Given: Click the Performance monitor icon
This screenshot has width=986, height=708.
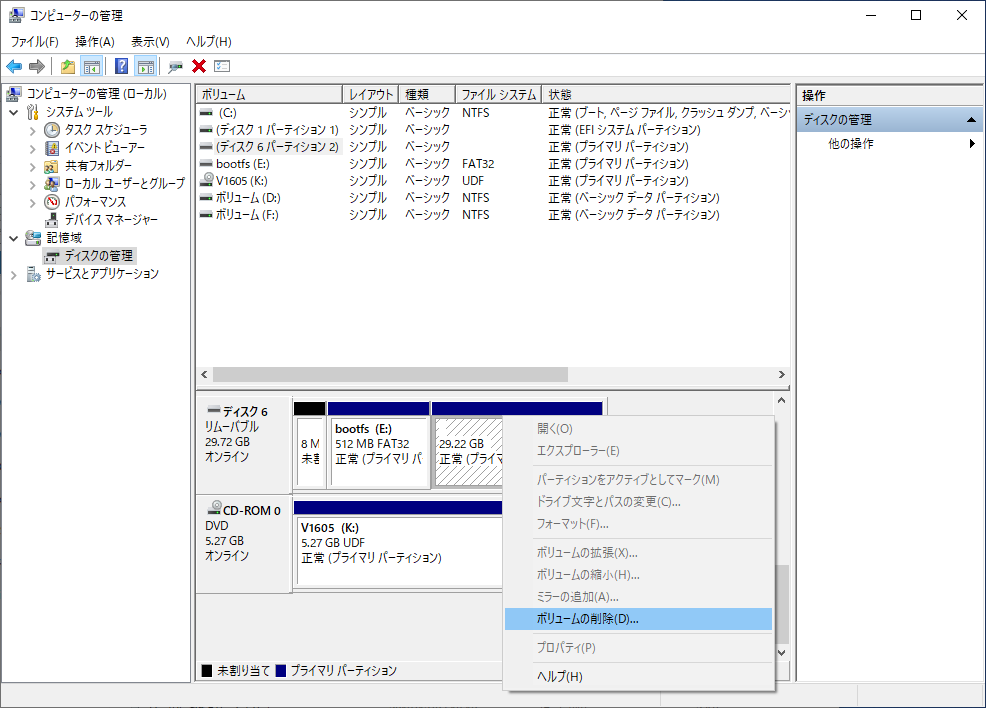Looking at the screenshot, I should pyautogui.click(x=52, y=202).
